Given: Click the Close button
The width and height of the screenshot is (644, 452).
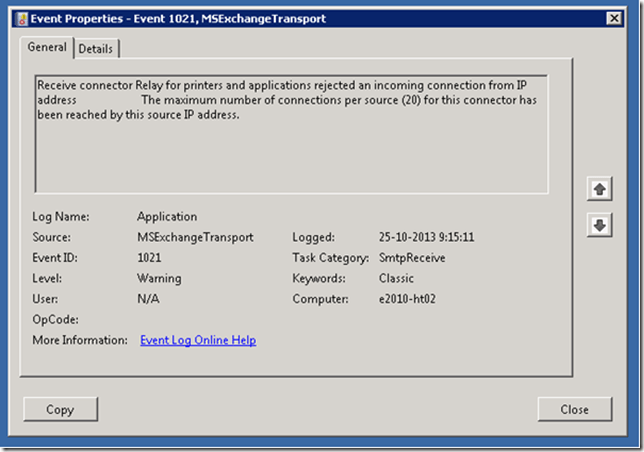Looking at the screenshot, I should click(x=574, y=409).
